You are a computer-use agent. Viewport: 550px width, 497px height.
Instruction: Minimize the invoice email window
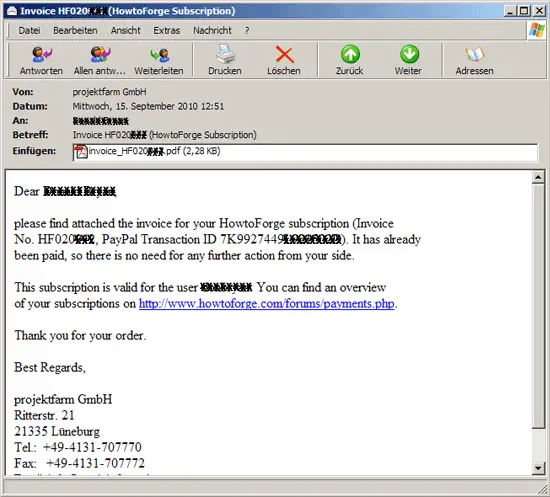click(x=510, y=11)
